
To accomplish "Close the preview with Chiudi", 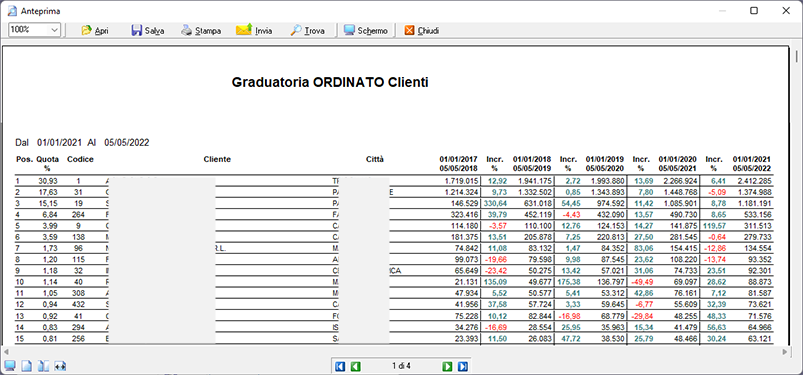I will tap(422, 31).
